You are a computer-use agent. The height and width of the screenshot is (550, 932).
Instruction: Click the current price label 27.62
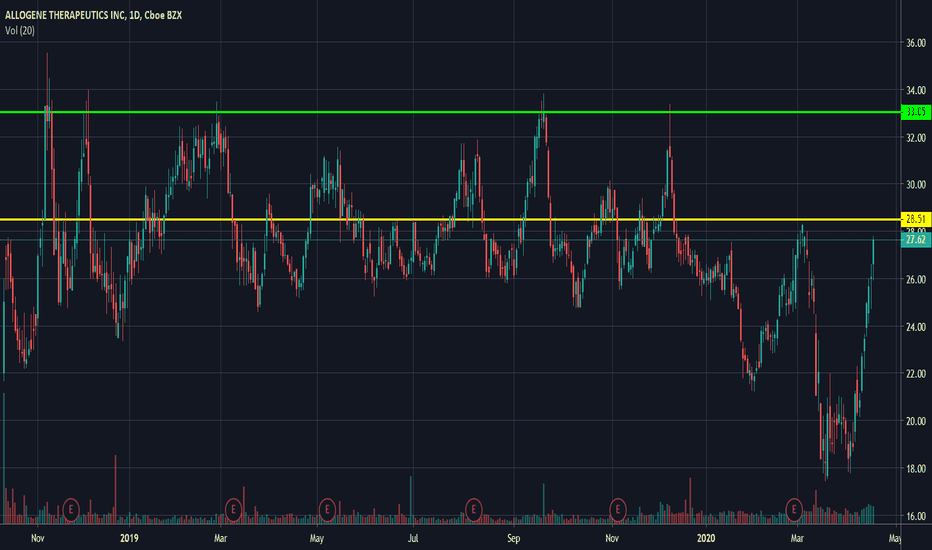tap(916, 240)
